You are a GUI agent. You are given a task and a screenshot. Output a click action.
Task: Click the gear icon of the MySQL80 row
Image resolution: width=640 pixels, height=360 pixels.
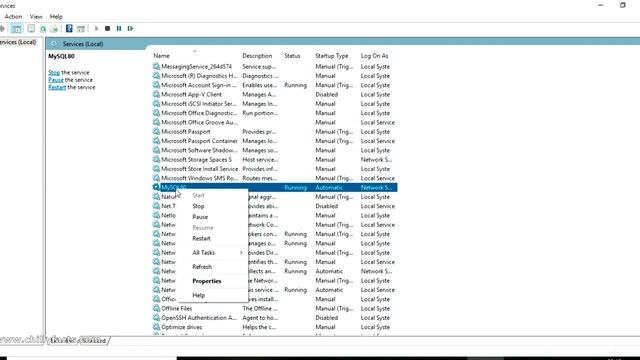[x=156, y=187]
